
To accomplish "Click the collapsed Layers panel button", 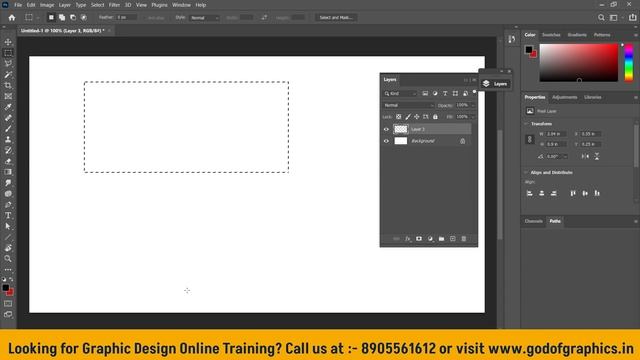I will pos(495,84).
